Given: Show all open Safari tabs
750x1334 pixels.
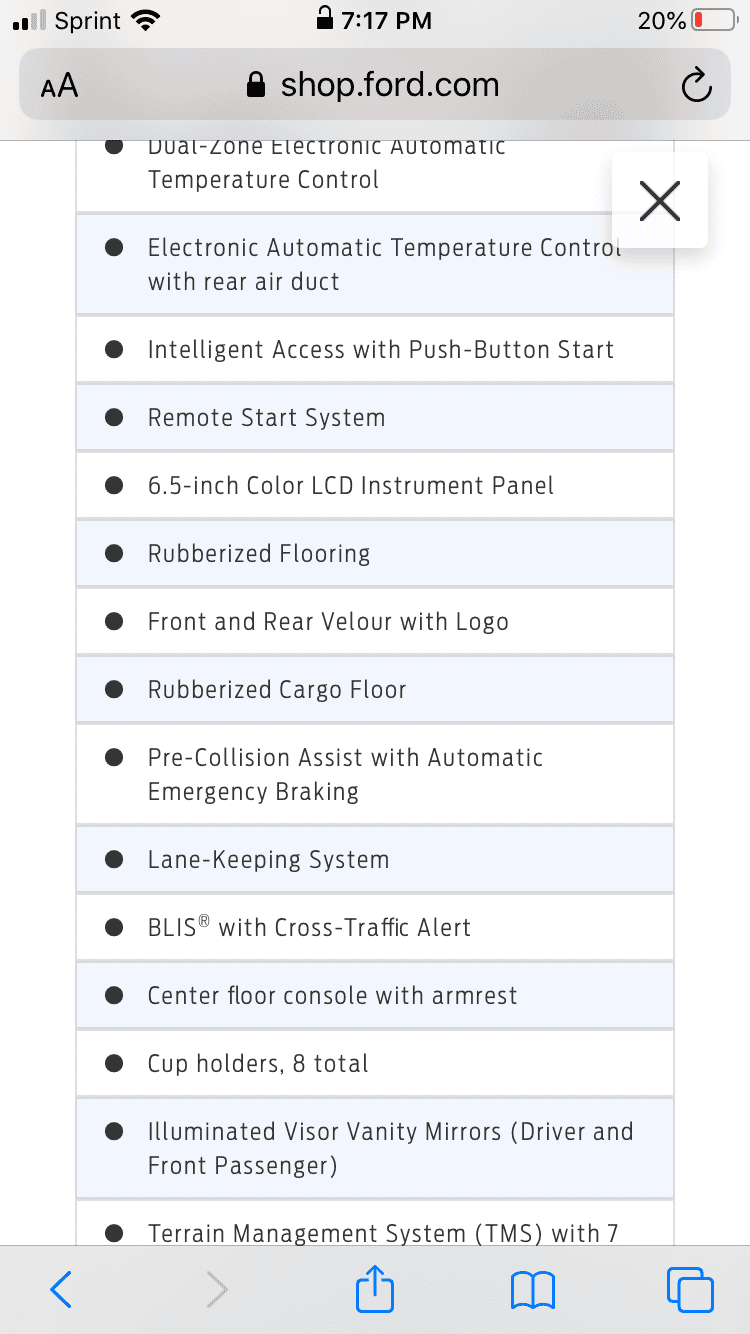Looking at the screenshot, I should point(689,1290).
